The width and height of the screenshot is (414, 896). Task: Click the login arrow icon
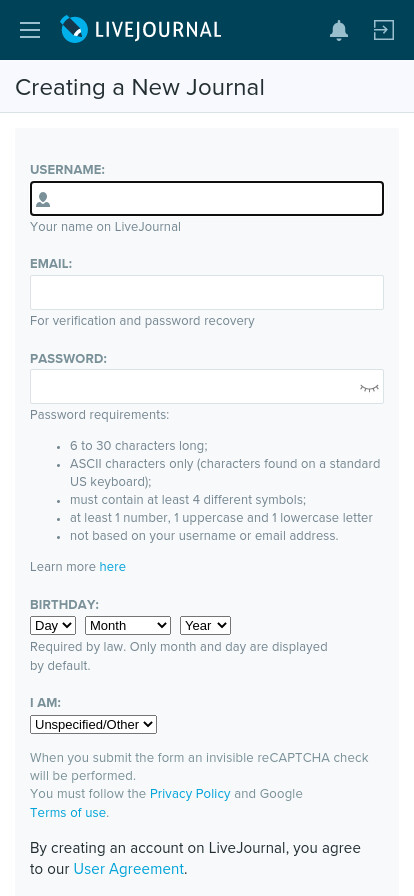[384, 30]
